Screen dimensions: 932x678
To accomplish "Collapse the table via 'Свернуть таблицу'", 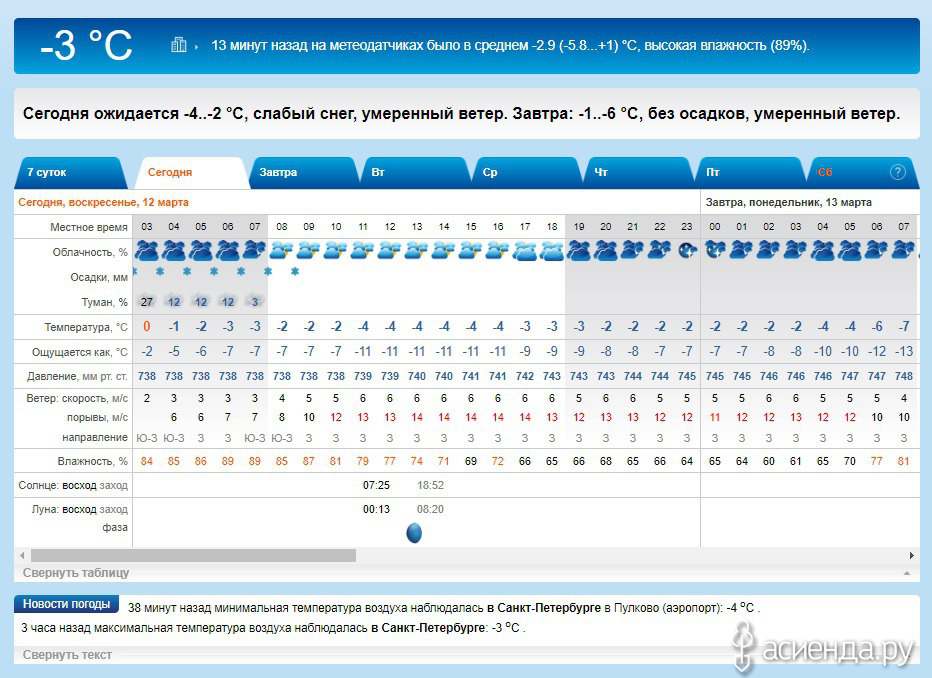I will (x=76, y=573).
